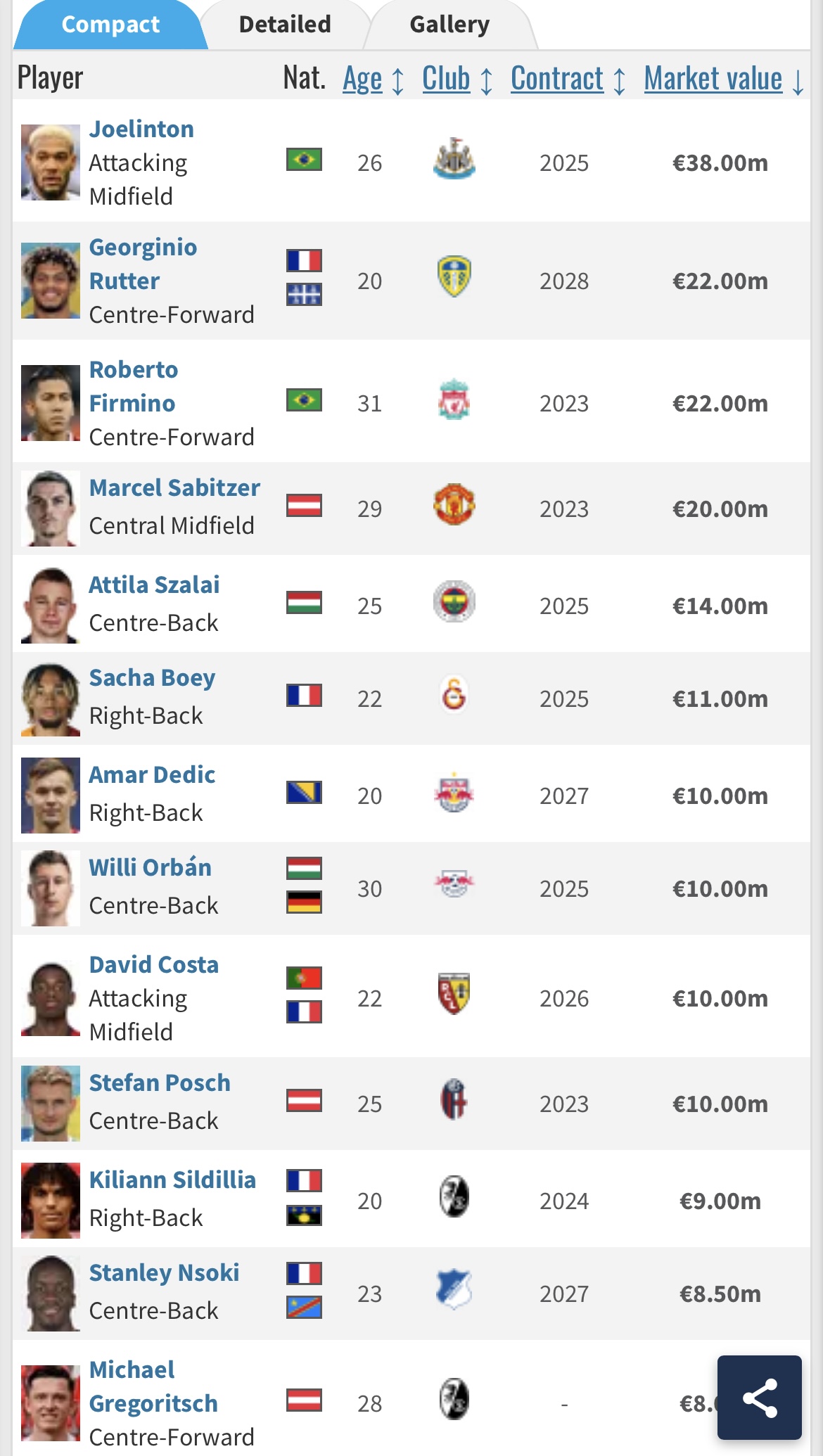
Task: Open the Liverpool club crest
Action: point(454,400)
